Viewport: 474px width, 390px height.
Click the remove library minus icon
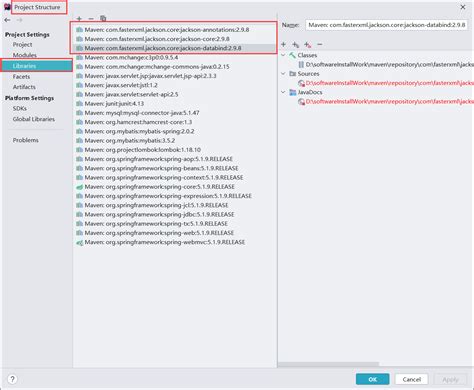[91, 19]
